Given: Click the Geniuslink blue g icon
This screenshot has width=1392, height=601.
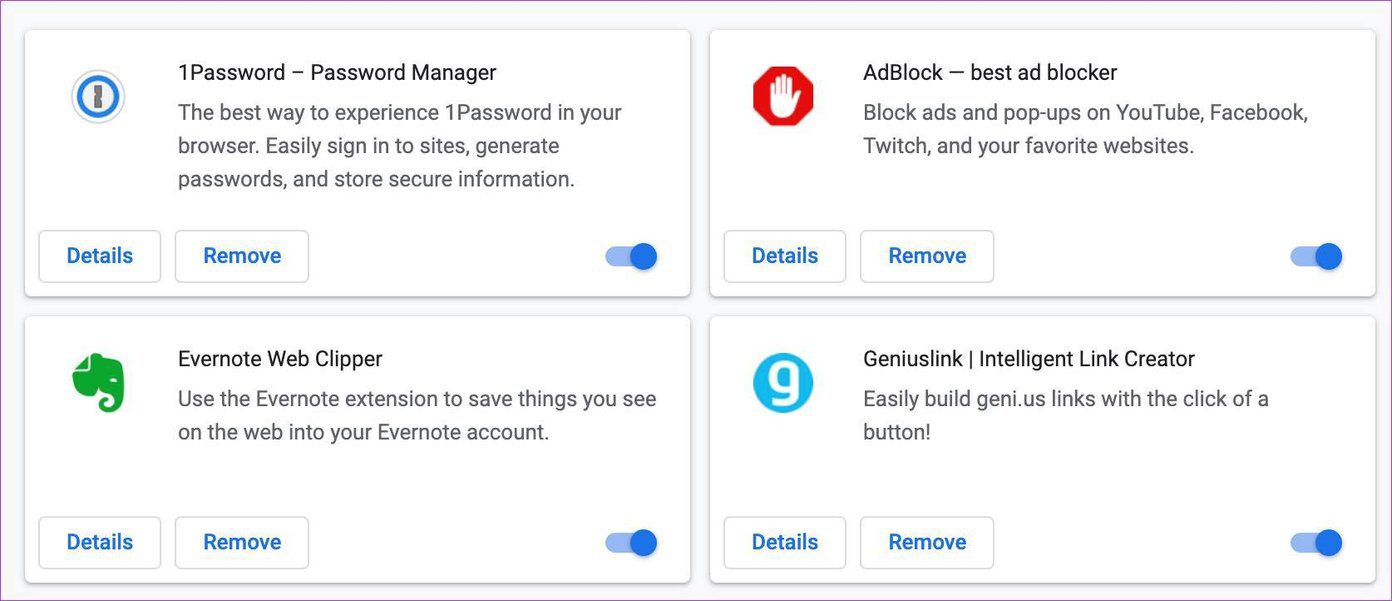Looking at the screenshot, I should [x=783, y=383].
